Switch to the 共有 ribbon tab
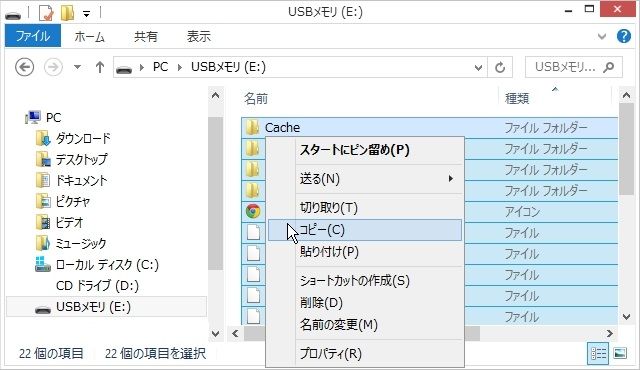This screenshot has height=370, width=640. 146,37
